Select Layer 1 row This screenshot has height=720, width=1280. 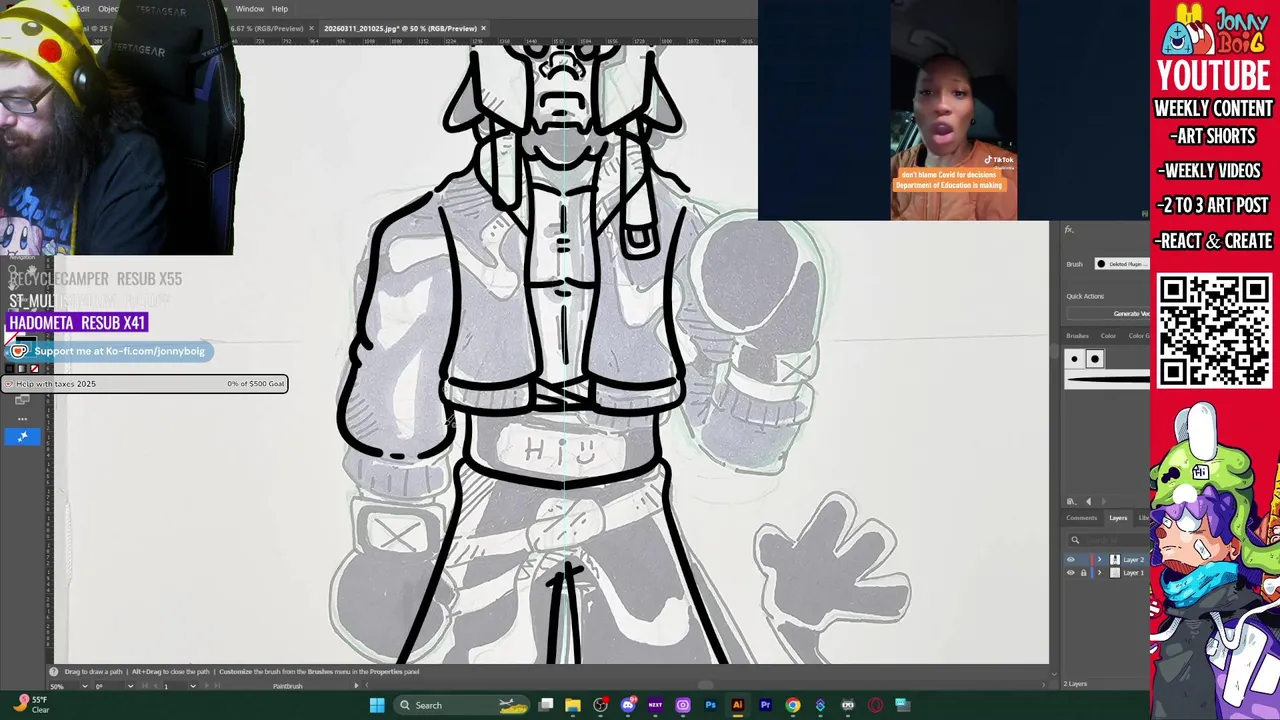[x=1107, y=573]
